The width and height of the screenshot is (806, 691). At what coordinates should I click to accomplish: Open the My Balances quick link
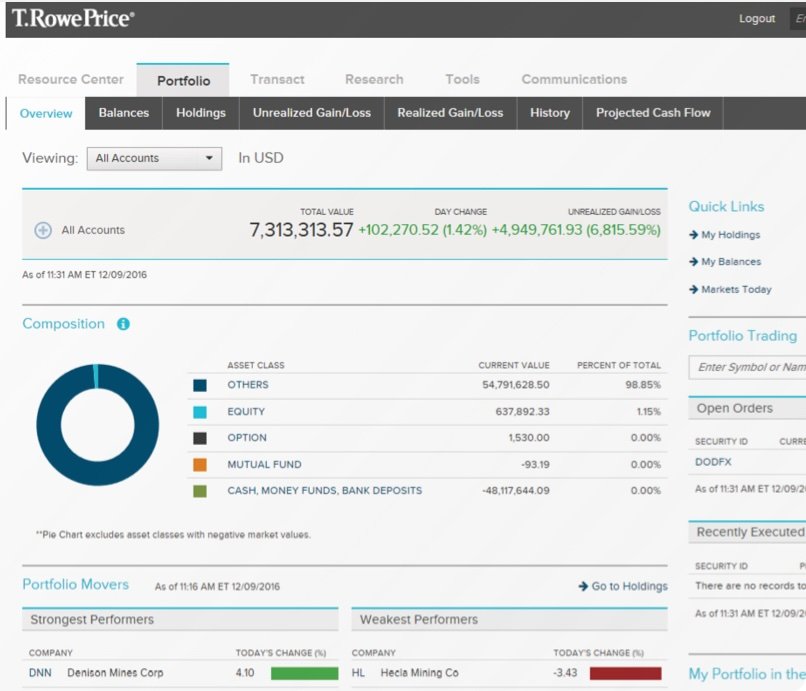[731, 262]
